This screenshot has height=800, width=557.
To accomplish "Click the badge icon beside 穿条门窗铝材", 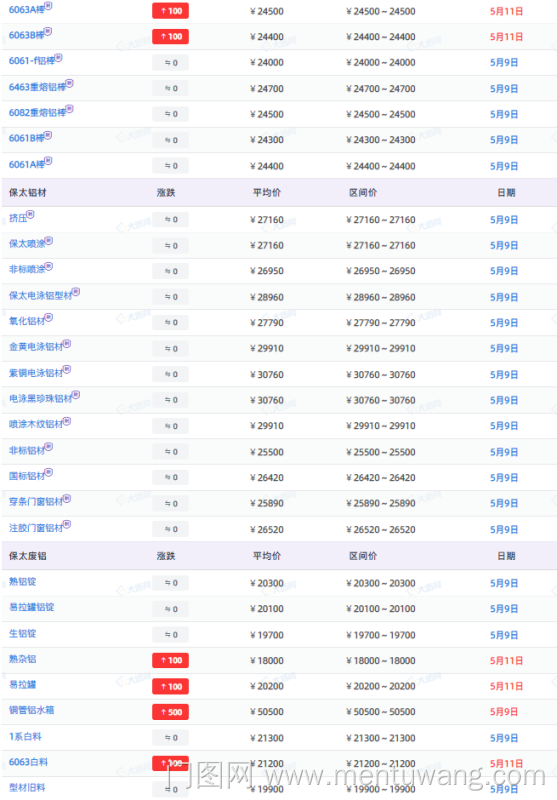I will (67, 498).
